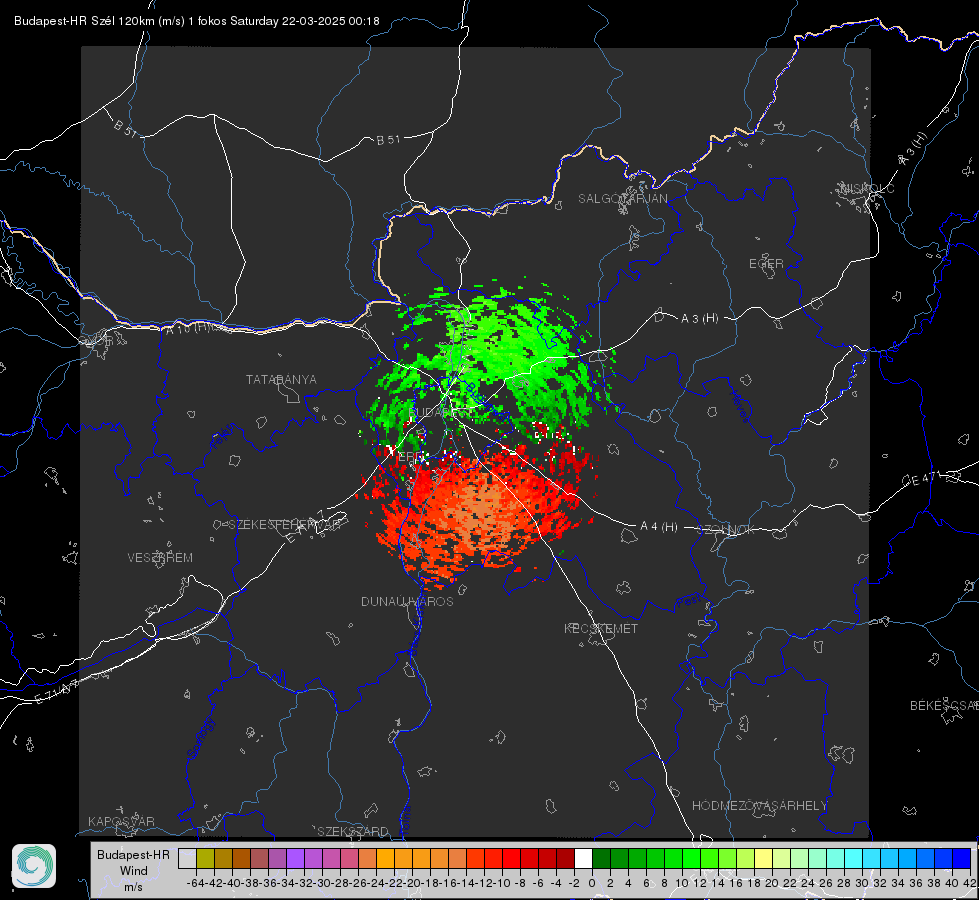The width and height of the screenshot is (979, 900).
Task: Pick the cyan swatch at 28-30 m/s
Action: click(854, 858)
